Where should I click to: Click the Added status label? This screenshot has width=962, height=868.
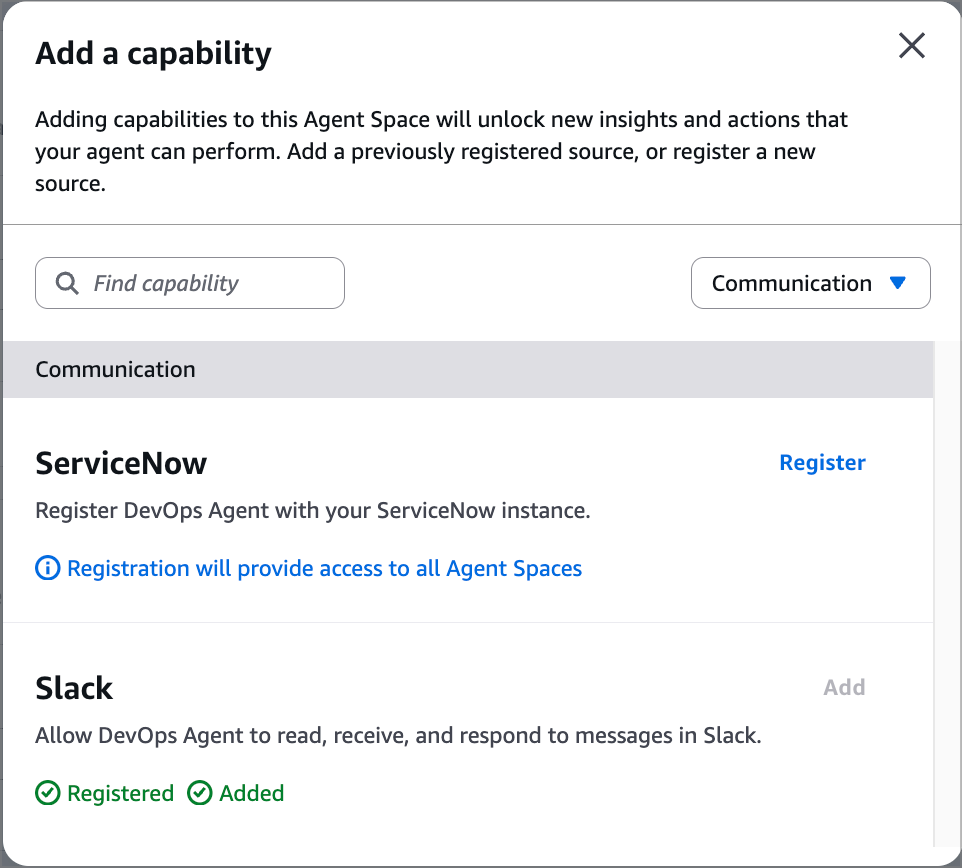(x=252, y=794)
